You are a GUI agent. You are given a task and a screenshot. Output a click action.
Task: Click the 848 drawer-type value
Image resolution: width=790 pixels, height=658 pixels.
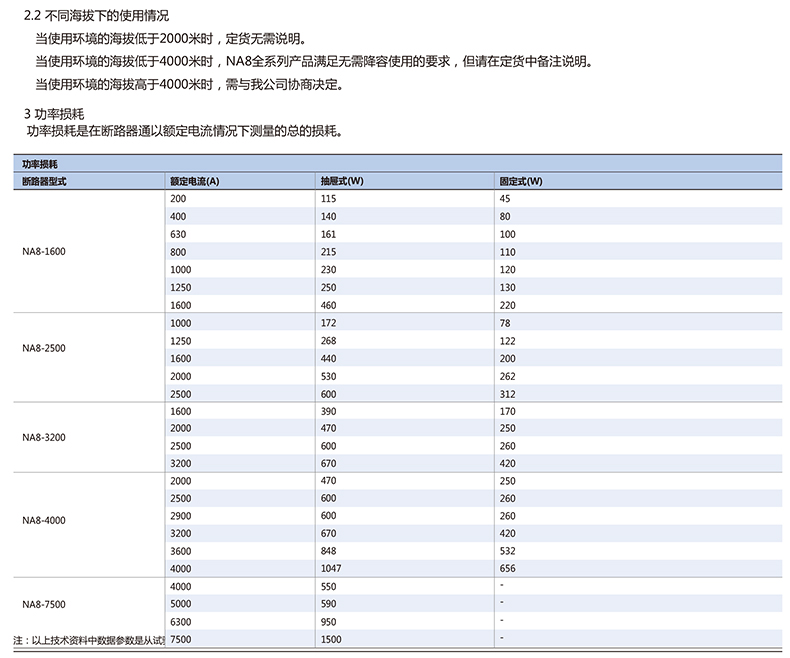point(329,550)
